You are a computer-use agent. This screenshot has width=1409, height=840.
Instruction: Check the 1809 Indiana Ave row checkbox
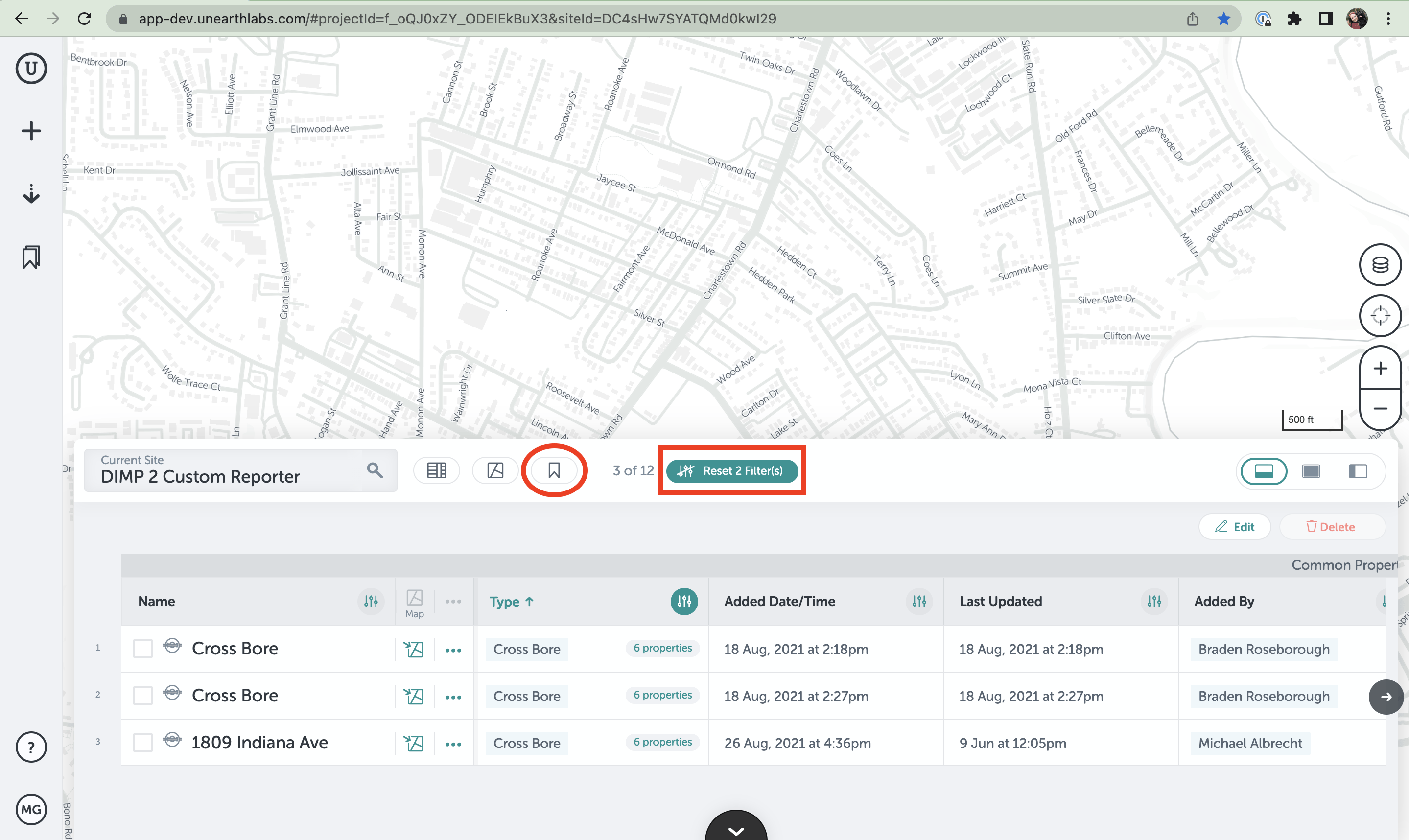[x=142, y=743]
